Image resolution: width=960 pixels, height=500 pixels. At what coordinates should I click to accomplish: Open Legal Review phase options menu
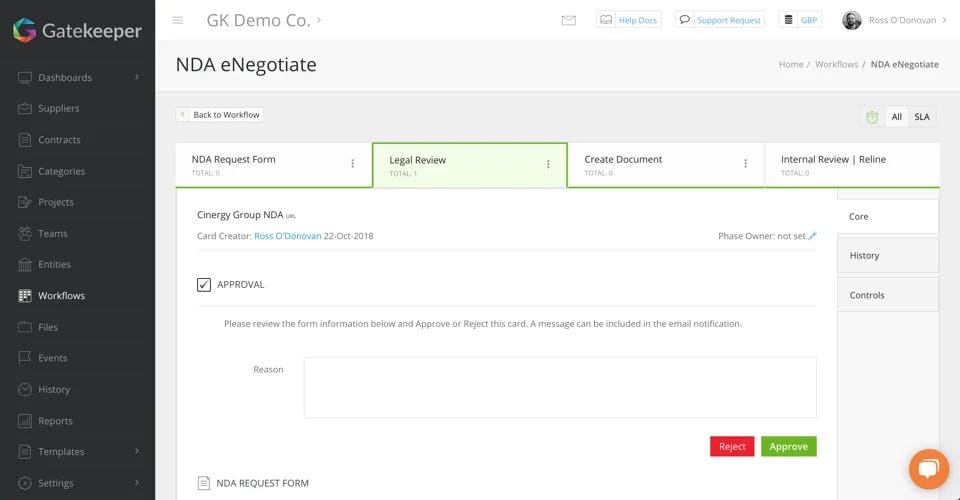pos(548,164)
